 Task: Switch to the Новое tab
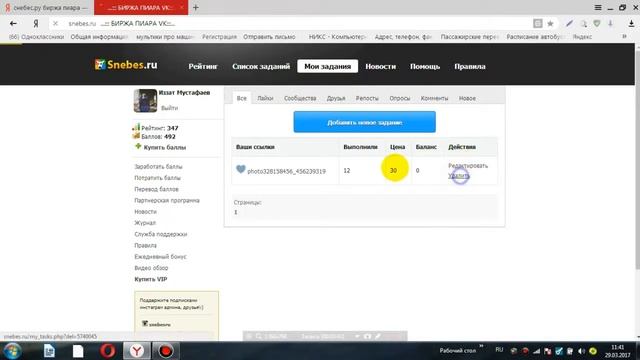[x=467, y=98]
